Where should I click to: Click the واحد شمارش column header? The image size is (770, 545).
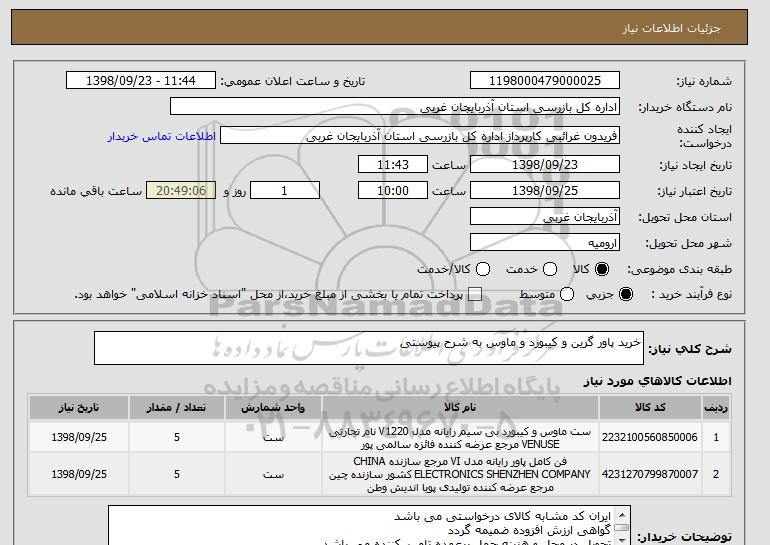pyautogui.click(x=273, y=408)
